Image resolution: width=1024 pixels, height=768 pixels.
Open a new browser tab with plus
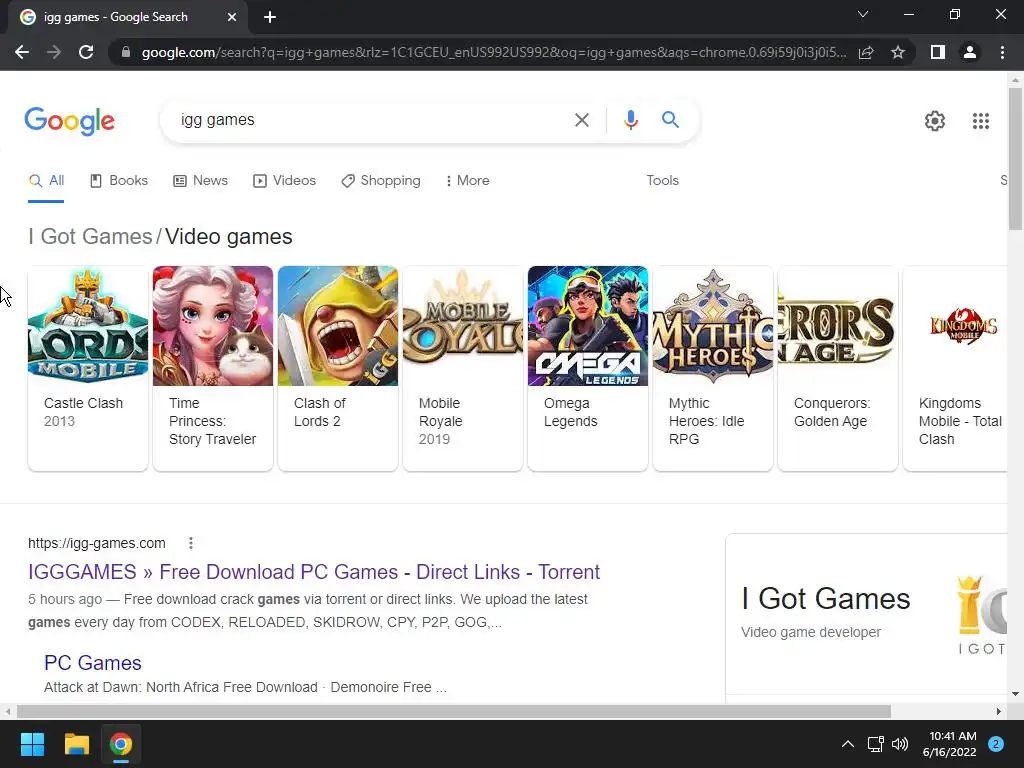coord(270,17)
